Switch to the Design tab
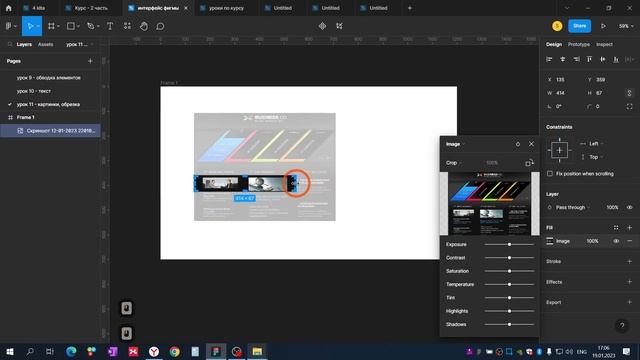This screenshot has width=640, height=360. (554, 44)
